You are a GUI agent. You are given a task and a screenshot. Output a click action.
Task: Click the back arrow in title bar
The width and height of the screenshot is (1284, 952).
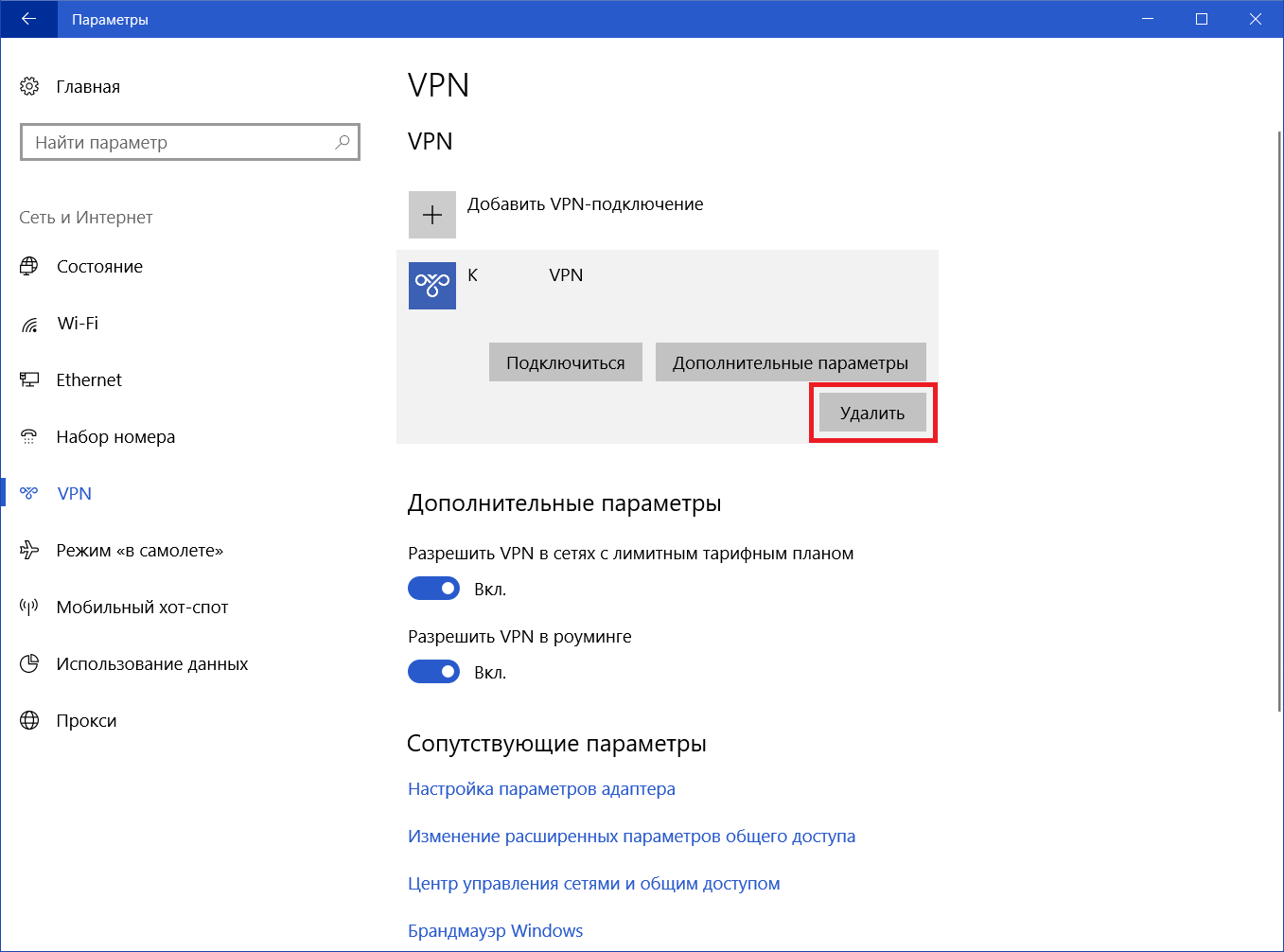[28, 19]
